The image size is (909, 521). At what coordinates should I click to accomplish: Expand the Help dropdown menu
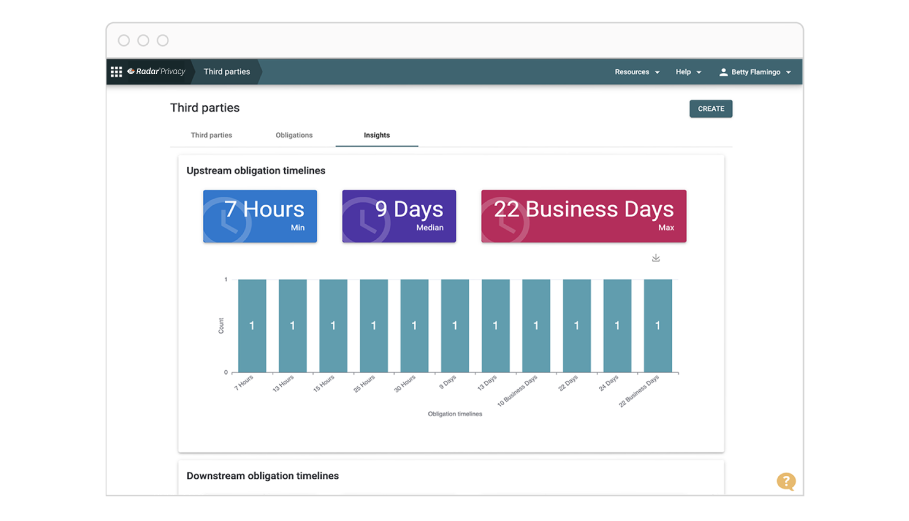click(x=688, y=72)
